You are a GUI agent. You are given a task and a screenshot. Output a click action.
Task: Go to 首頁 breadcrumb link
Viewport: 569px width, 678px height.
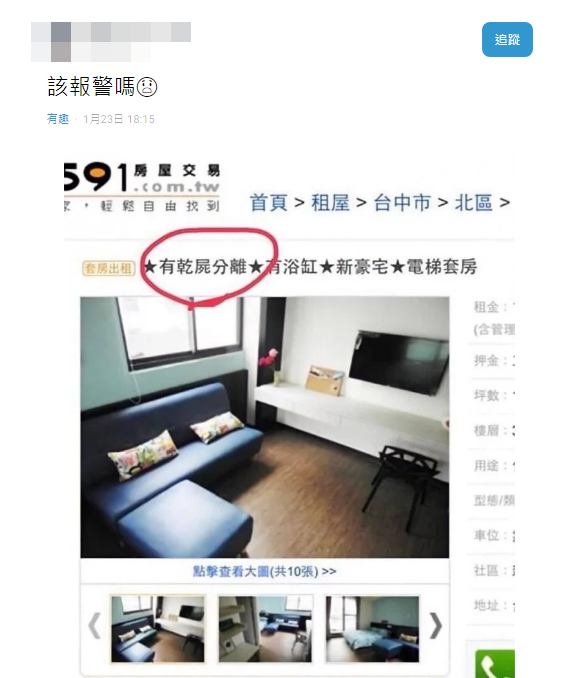pos(269,203)
